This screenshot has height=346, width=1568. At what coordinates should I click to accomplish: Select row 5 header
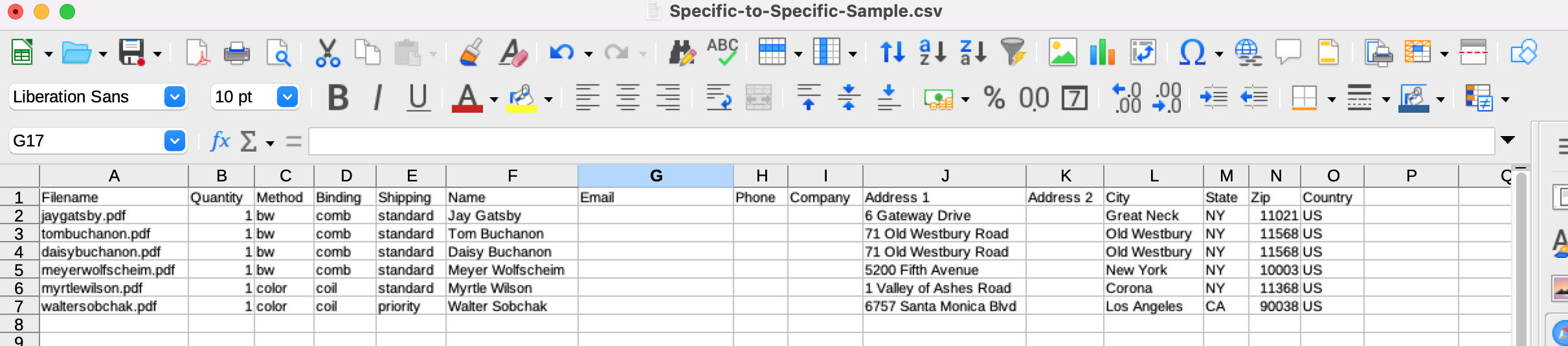pos(19,270)
